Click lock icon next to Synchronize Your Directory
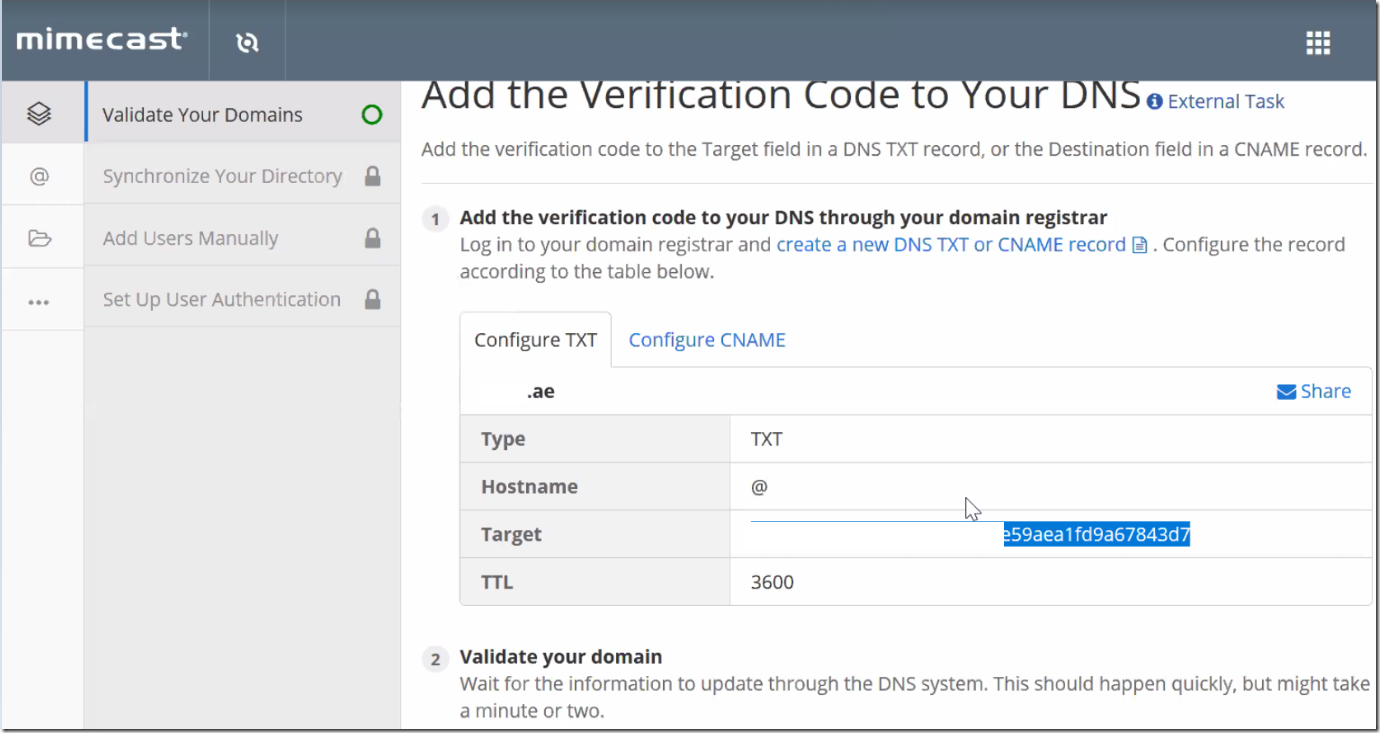Screen dimensions: 1380x733 pos(372,176)
